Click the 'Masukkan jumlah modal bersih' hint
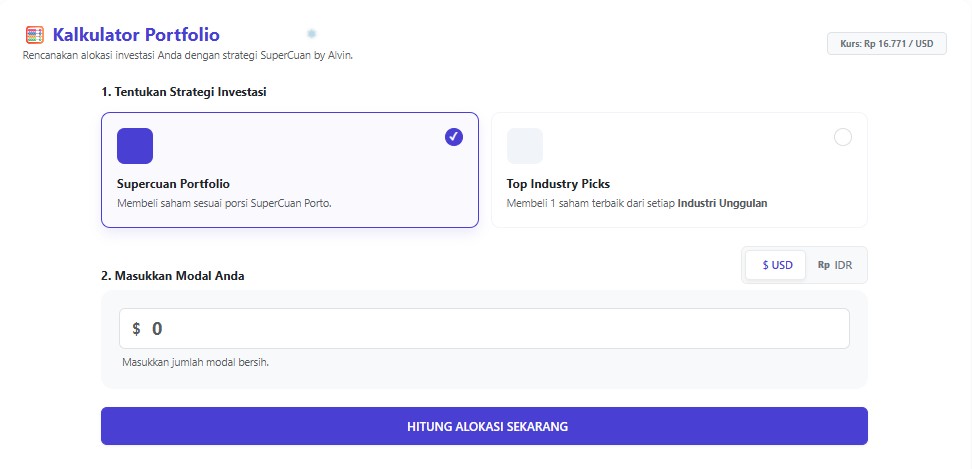972x469 pixels. 195,362
